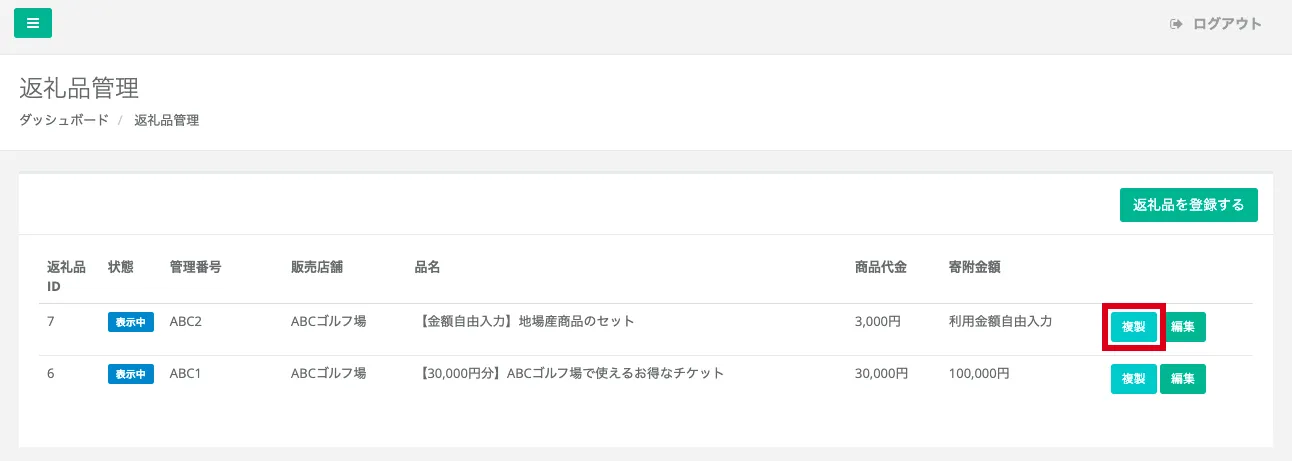The width and height of the screenshot is (1292, 461).
Task: Edit return gift ID 6 with 編集
Action: [1183, 379]
